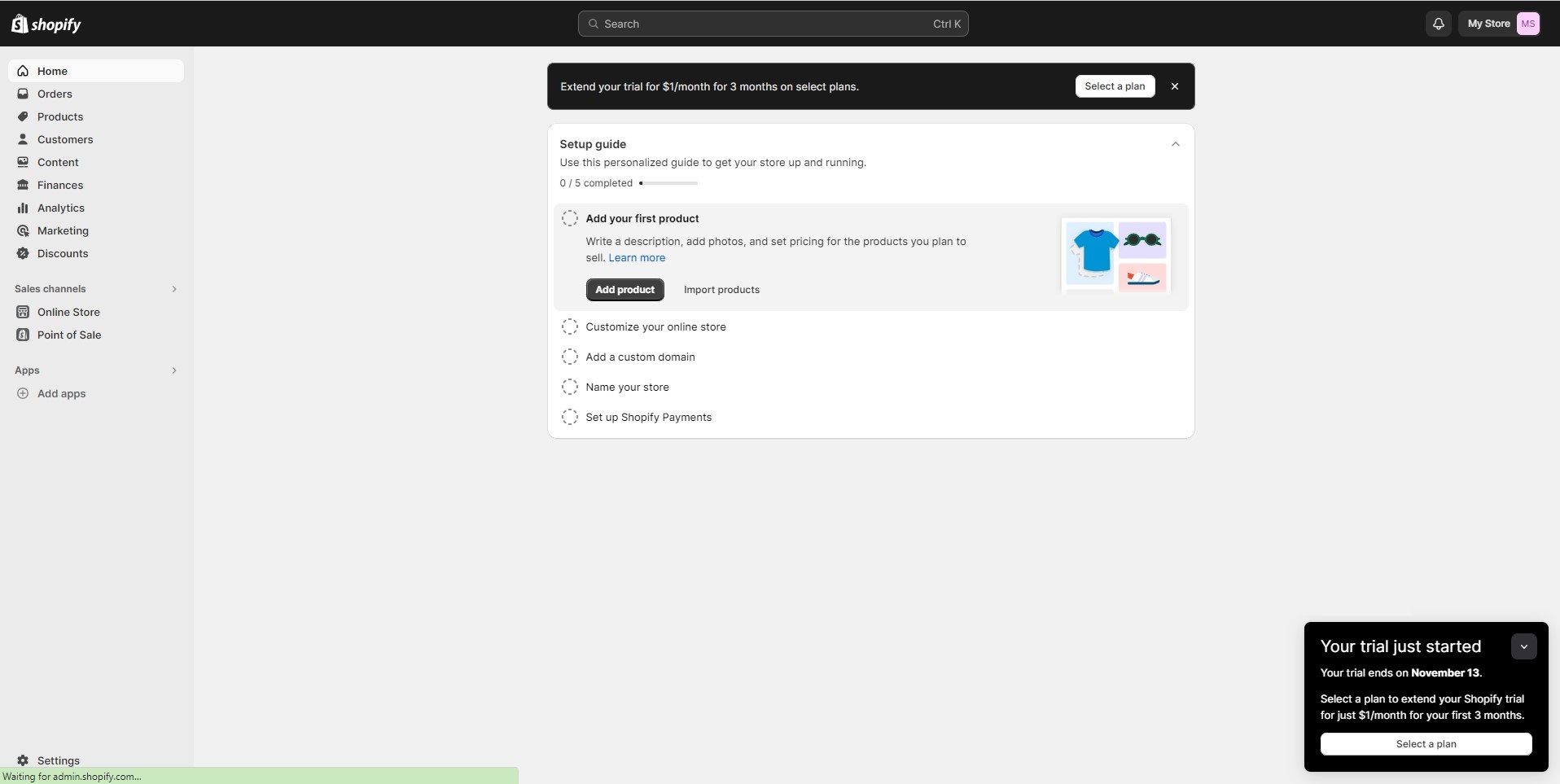Open the Learn more link
Viewport: 1560px width, 784px height.
637,258
